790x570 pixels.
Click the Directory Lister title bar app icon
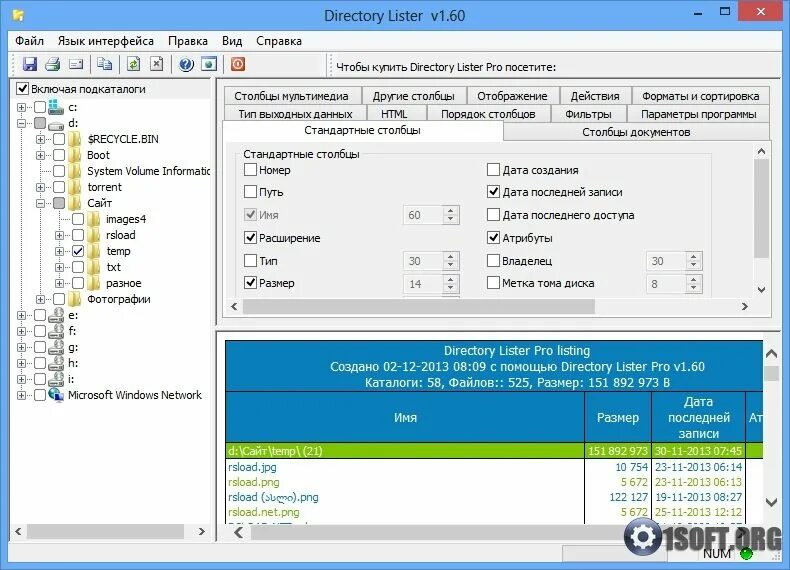[19, 15]
